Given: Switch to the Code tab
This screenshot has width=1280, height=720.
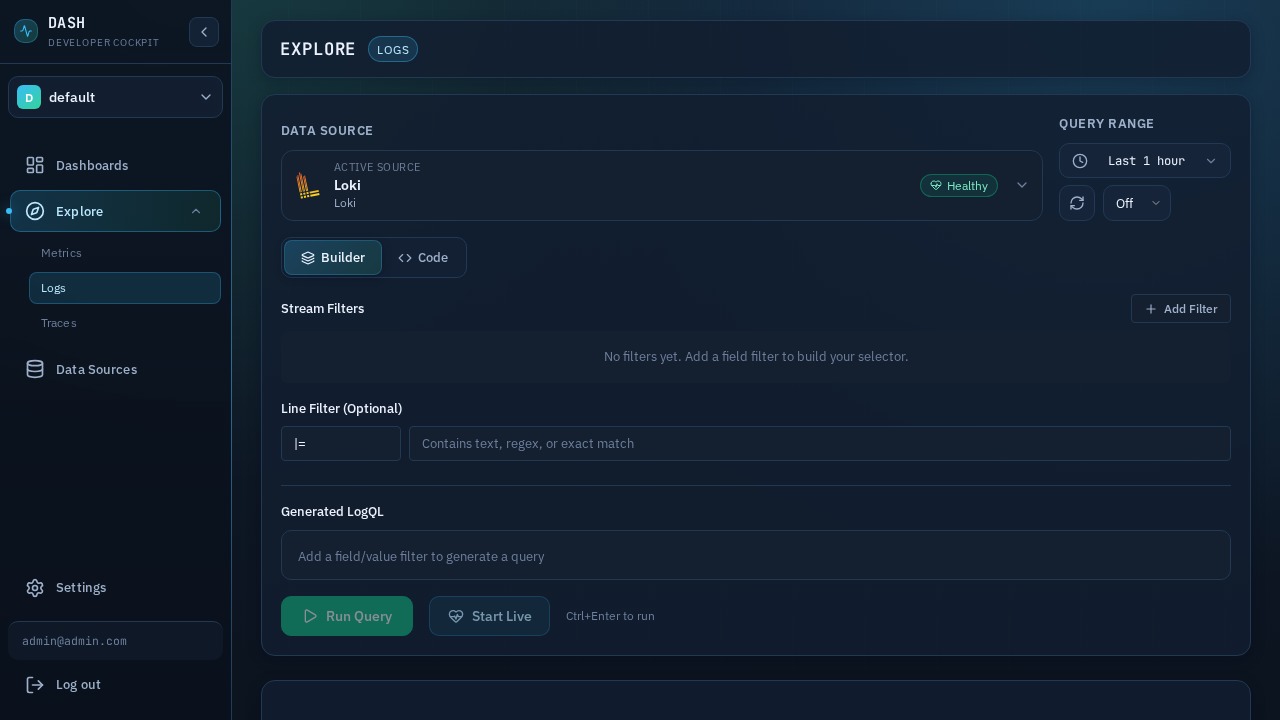Looking at the screenshot, I should pos(423,257).
